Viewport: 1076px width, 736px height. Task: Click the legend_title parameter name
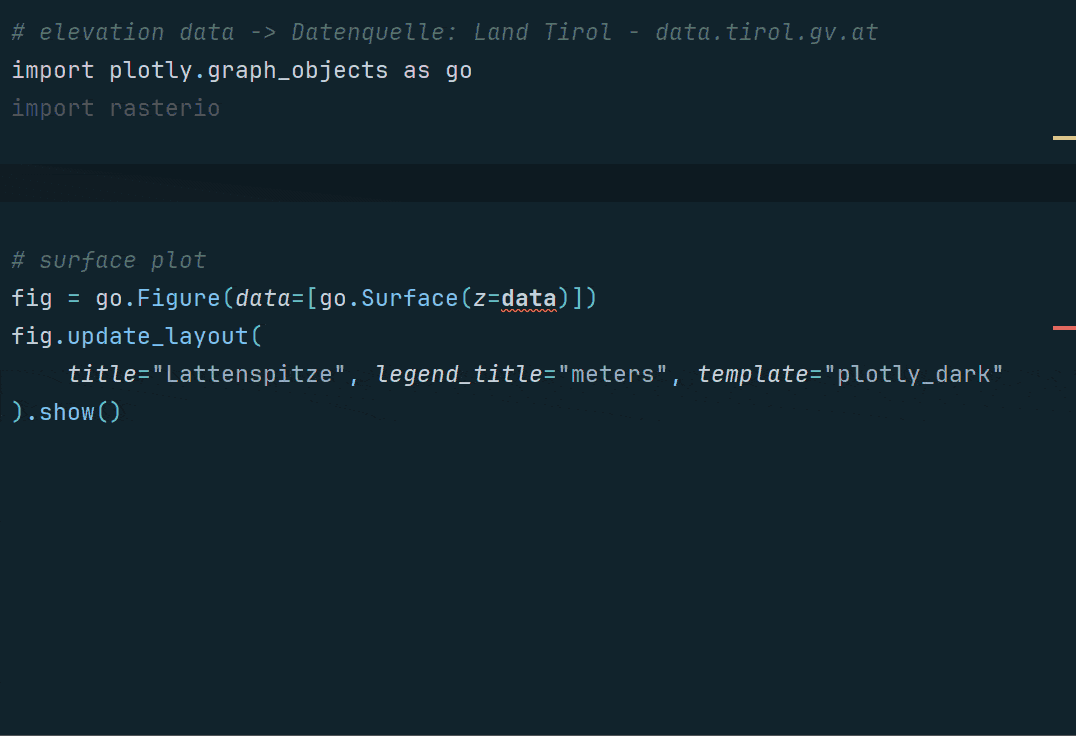point(458,374)
